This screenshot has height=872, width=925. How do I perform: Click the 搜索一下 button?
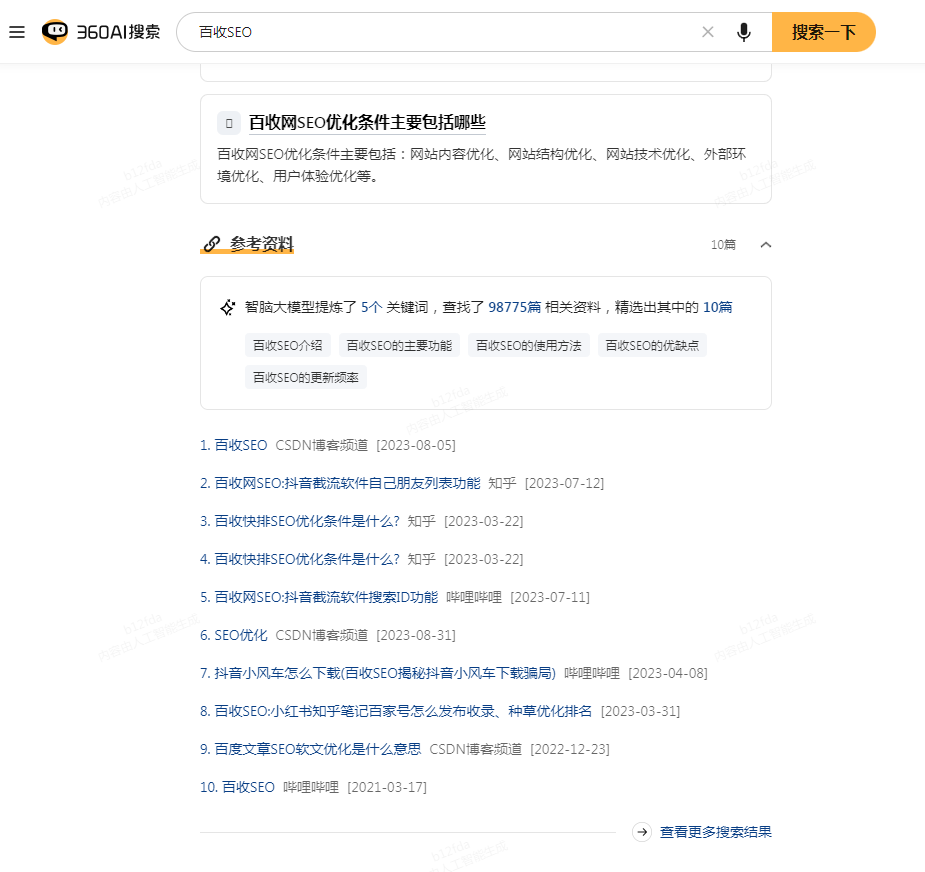click(x=824, y=32)
